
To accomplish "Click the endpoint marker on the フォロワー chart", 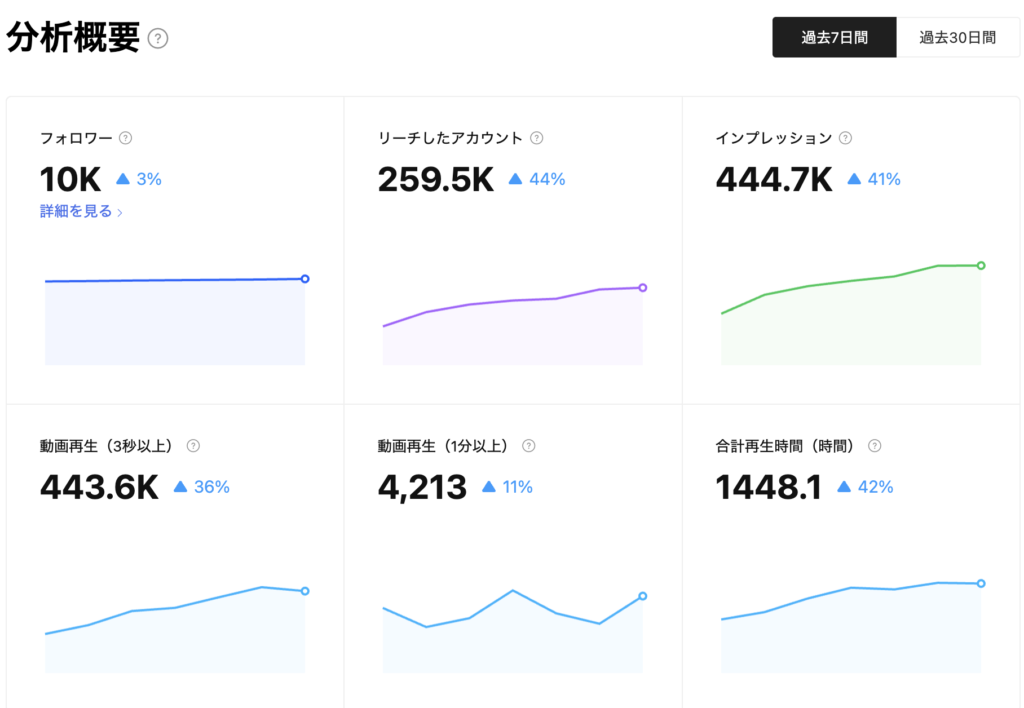I will coord(305,279).
